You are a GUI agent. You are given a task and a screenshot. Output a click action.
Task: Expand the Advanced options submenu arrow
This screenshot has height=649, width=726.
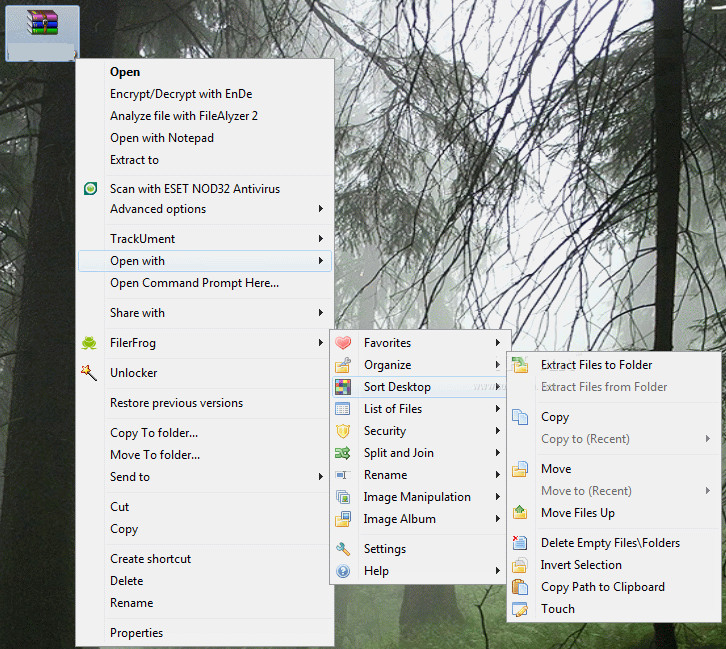click(320, 209)
